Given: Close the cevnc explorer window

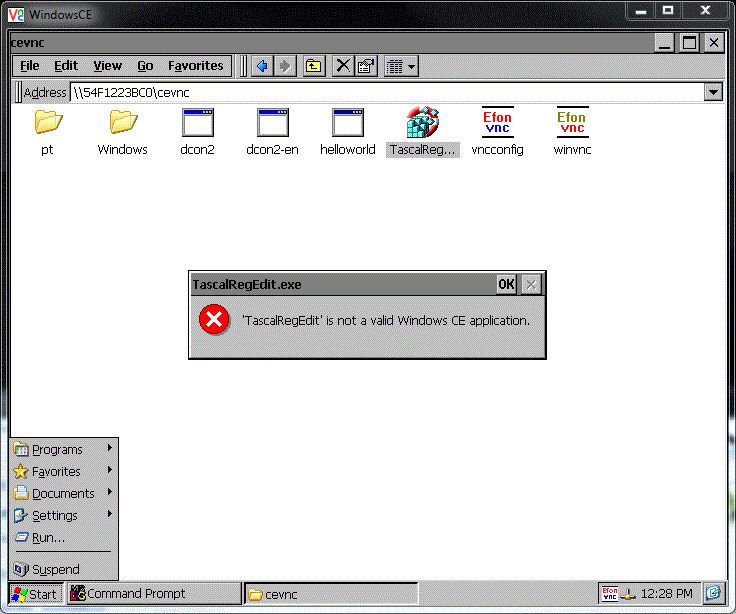Looking at the screenshot, I should [x=714, y=43].
